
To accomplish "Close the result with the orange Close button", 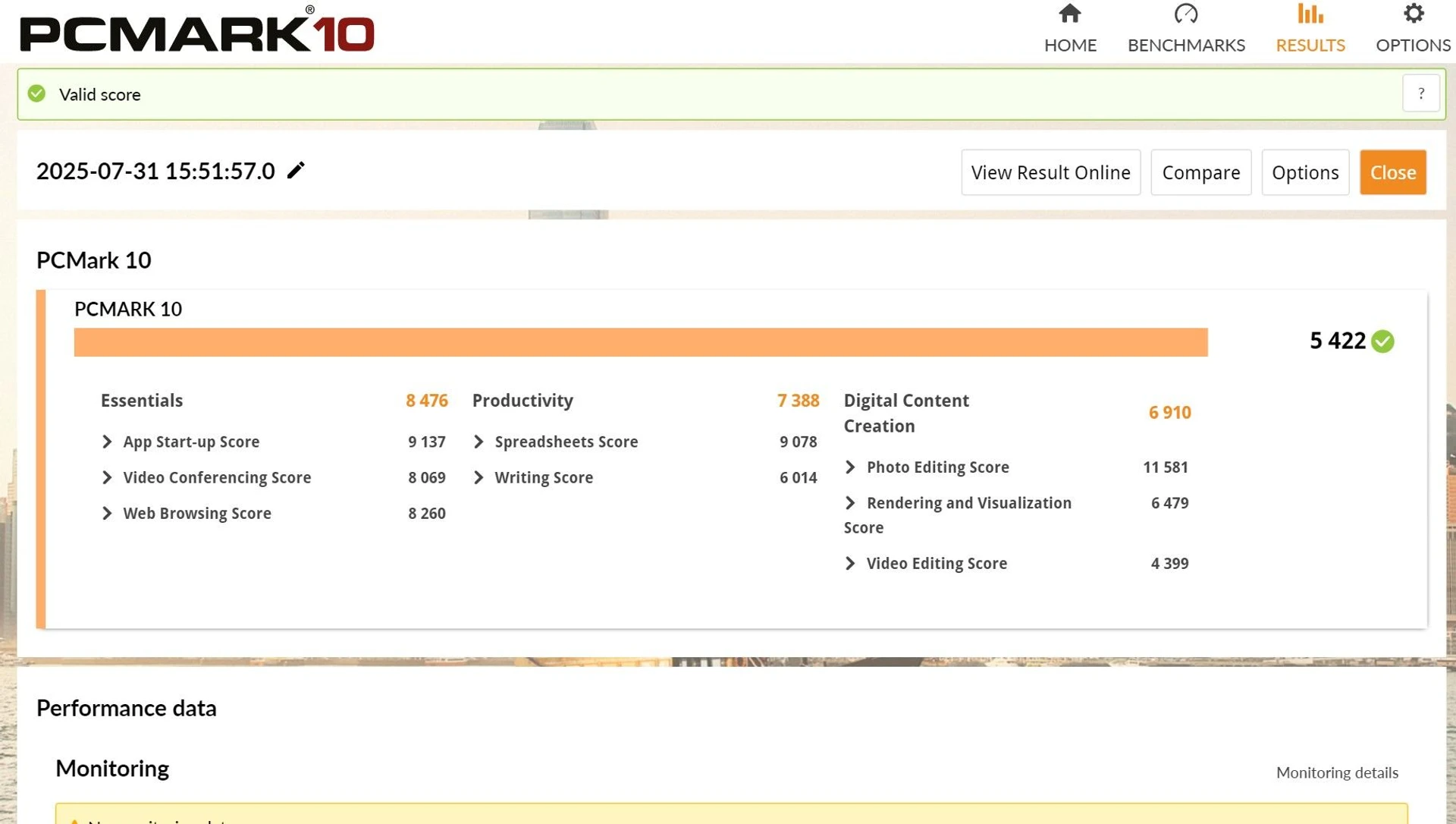I will 1392,172.
